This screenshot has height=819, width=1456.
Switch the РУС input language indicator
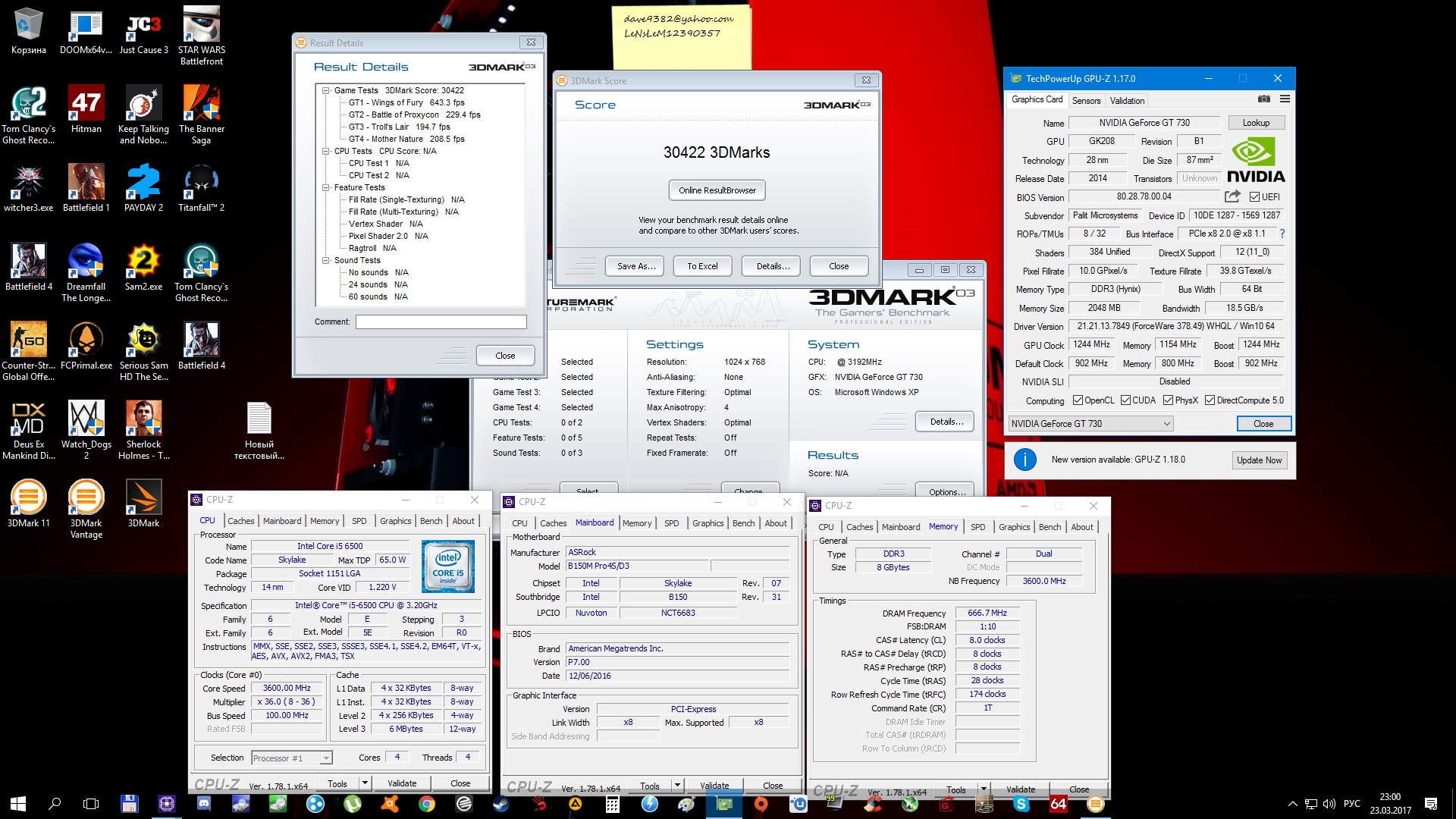[x=1351, y=804]
